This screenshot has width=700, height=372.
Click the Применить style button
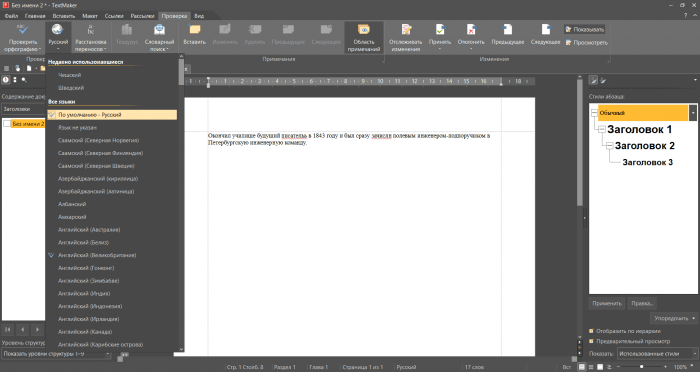click(607, 303)
